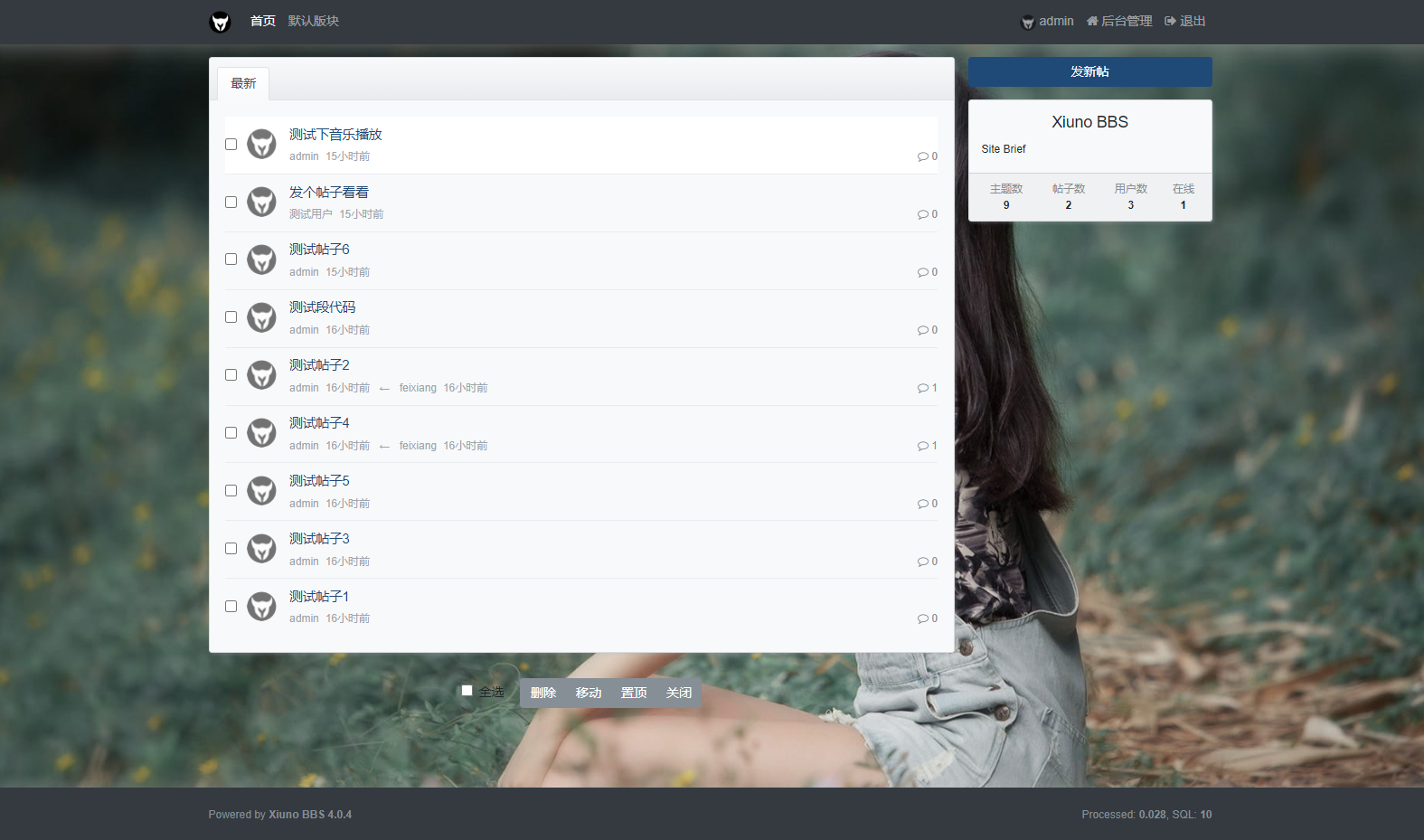The width and height of the screenshot is (1424, 840).
Task: Tick the checkbox for 测试帖子2
Action: pos(231,374)
